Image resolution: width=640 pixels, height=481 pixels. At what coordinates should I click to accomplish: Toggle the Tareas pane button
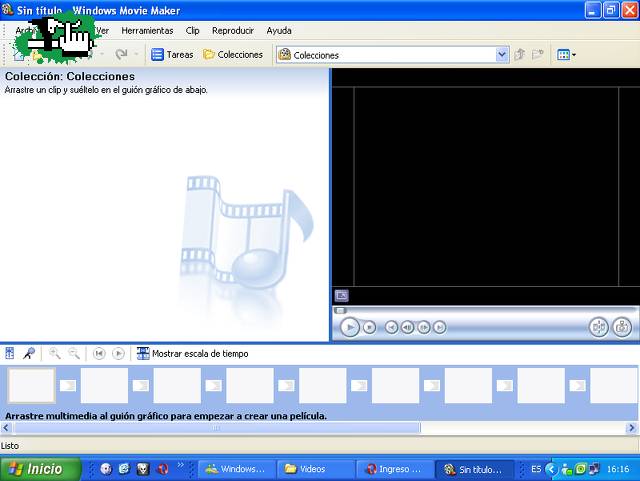tap(172, 54)
